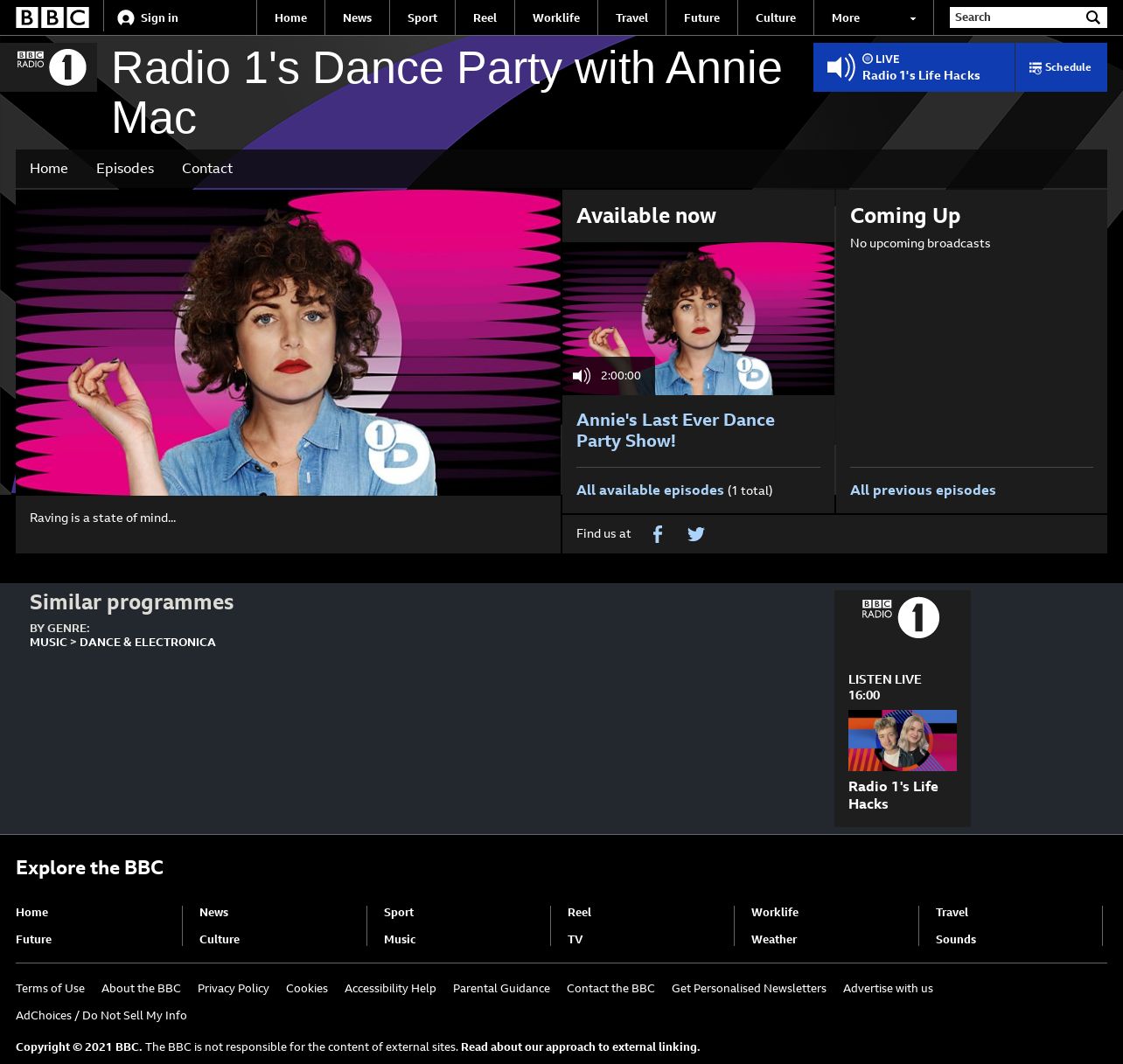
Task: Open Radio 1's Life Hacks title in Listen Live card
Action: point(893,796)
